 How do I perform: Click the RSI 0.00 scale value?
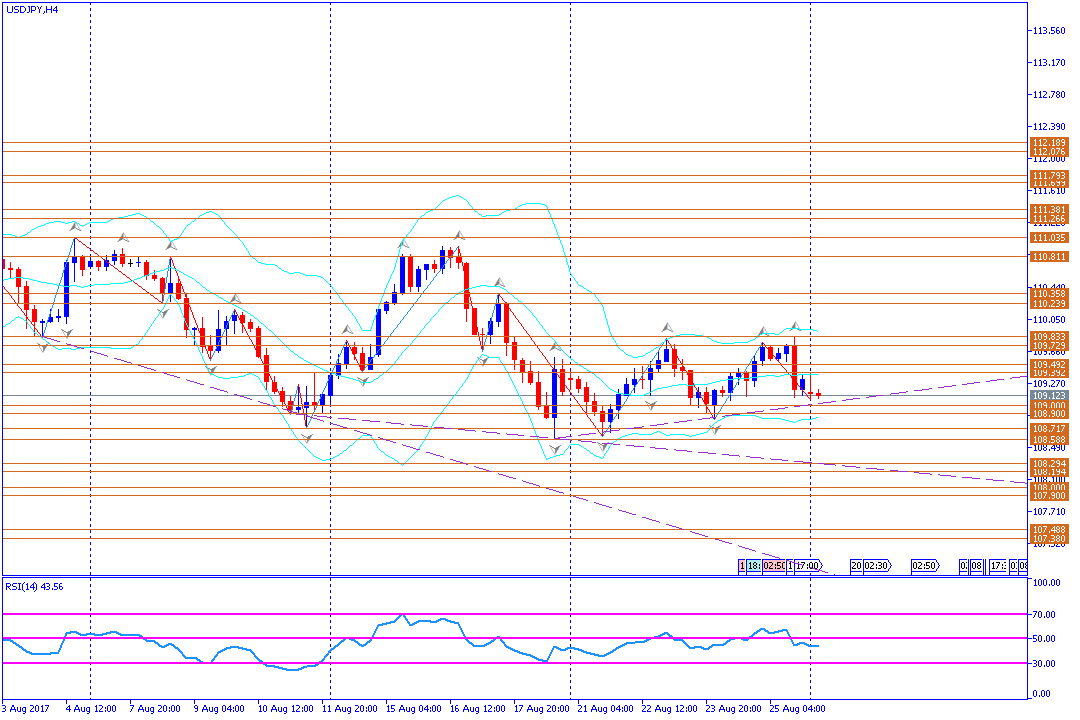[x=1043, y=695]
